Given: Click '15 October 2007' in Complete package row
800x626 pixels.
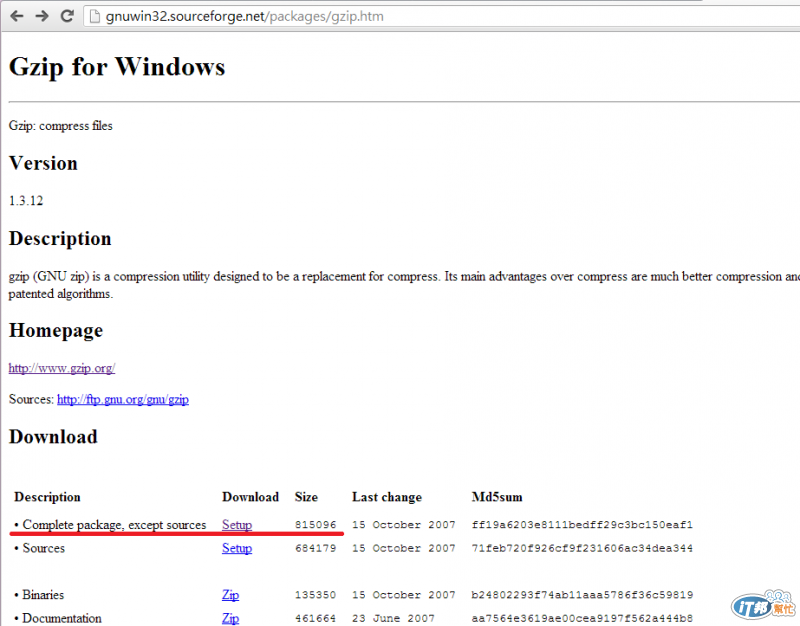Looking at the screenshot, I should 404,525.
